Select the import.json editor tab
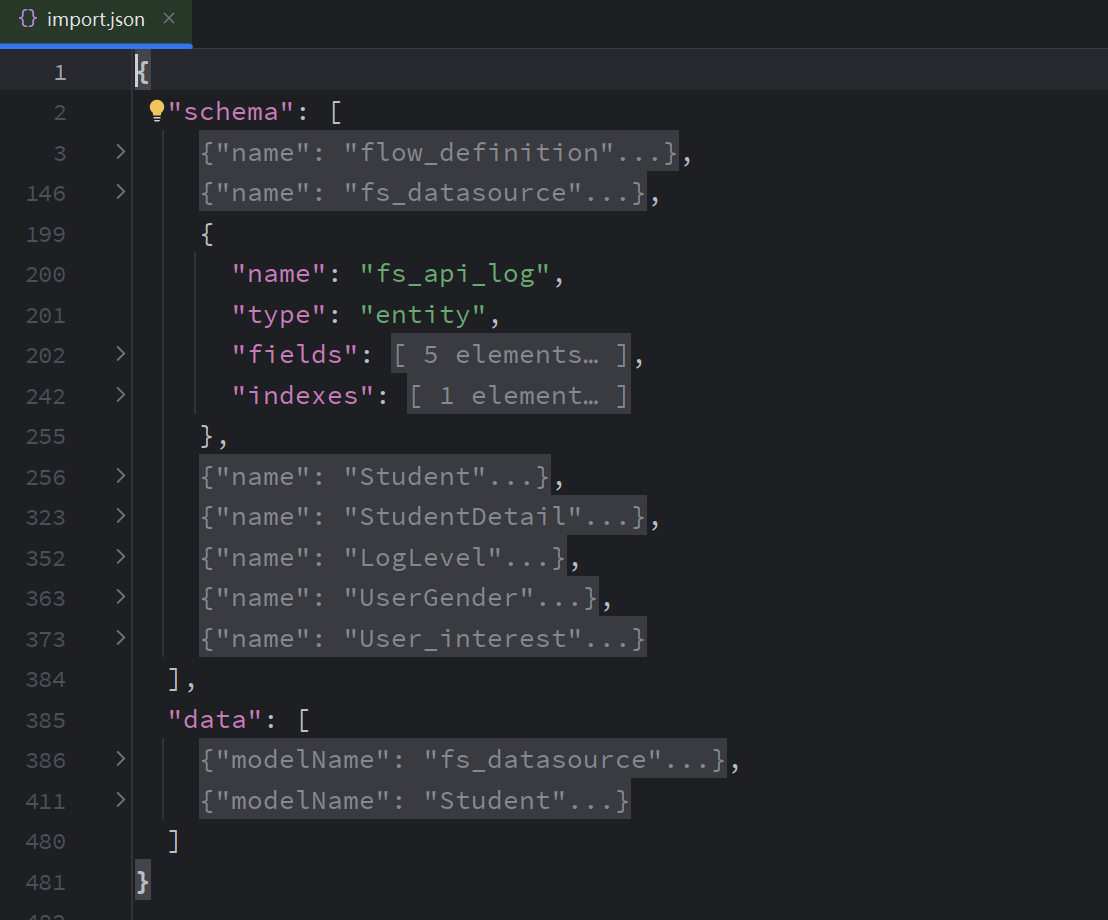 (95, 20)
